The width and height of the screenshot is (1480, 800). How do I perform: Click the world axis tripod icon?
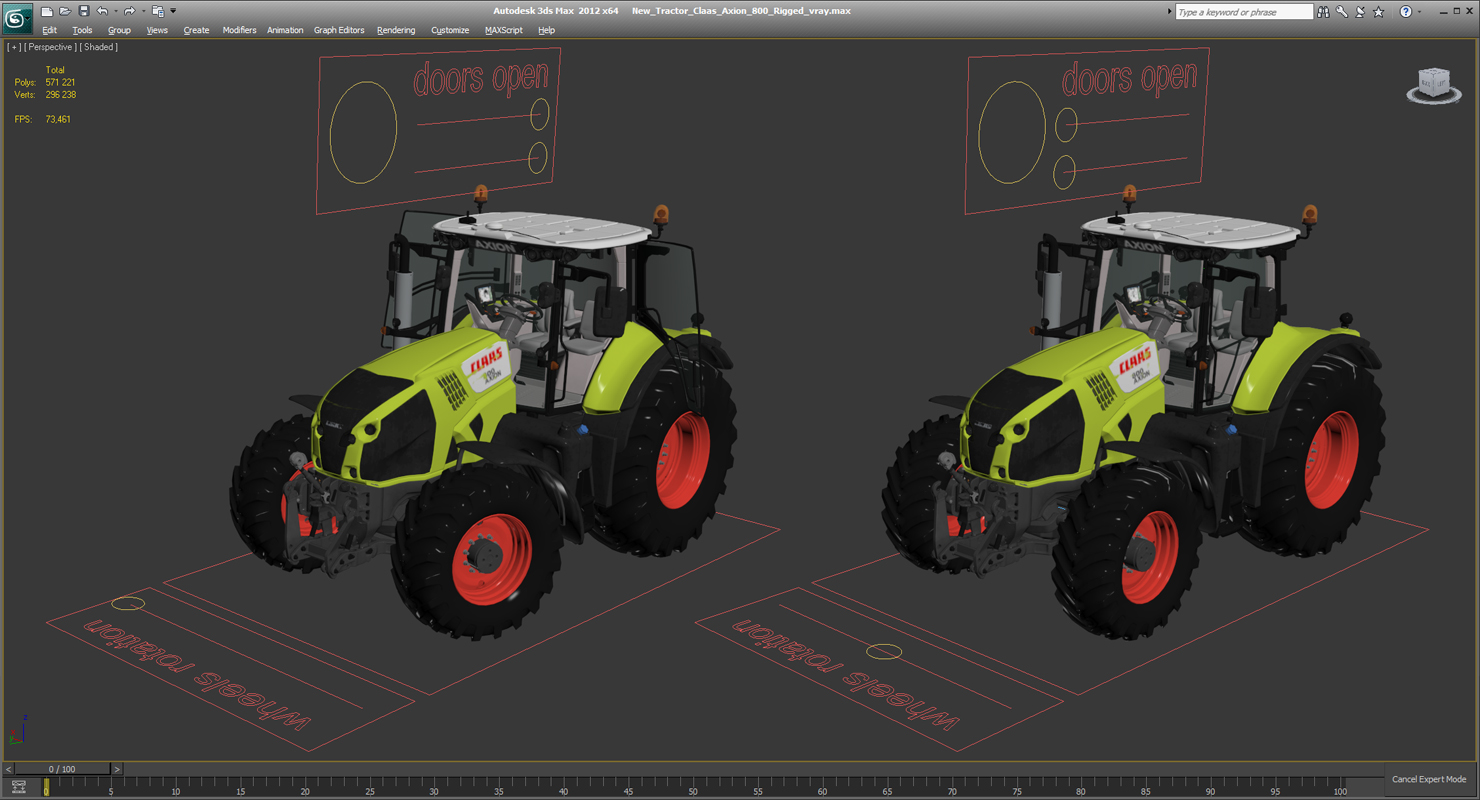[x=17, y=731]
